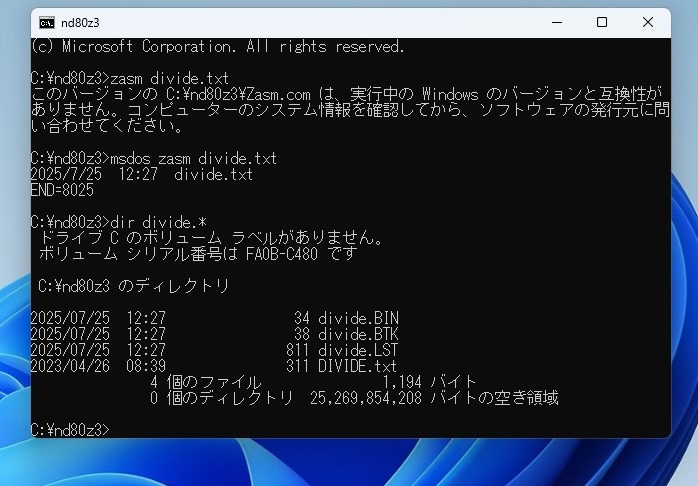This screenshot has width=698, height=486.
Task: Click the free space 25,269,854,208 line
Action: [x=354, y=397]
